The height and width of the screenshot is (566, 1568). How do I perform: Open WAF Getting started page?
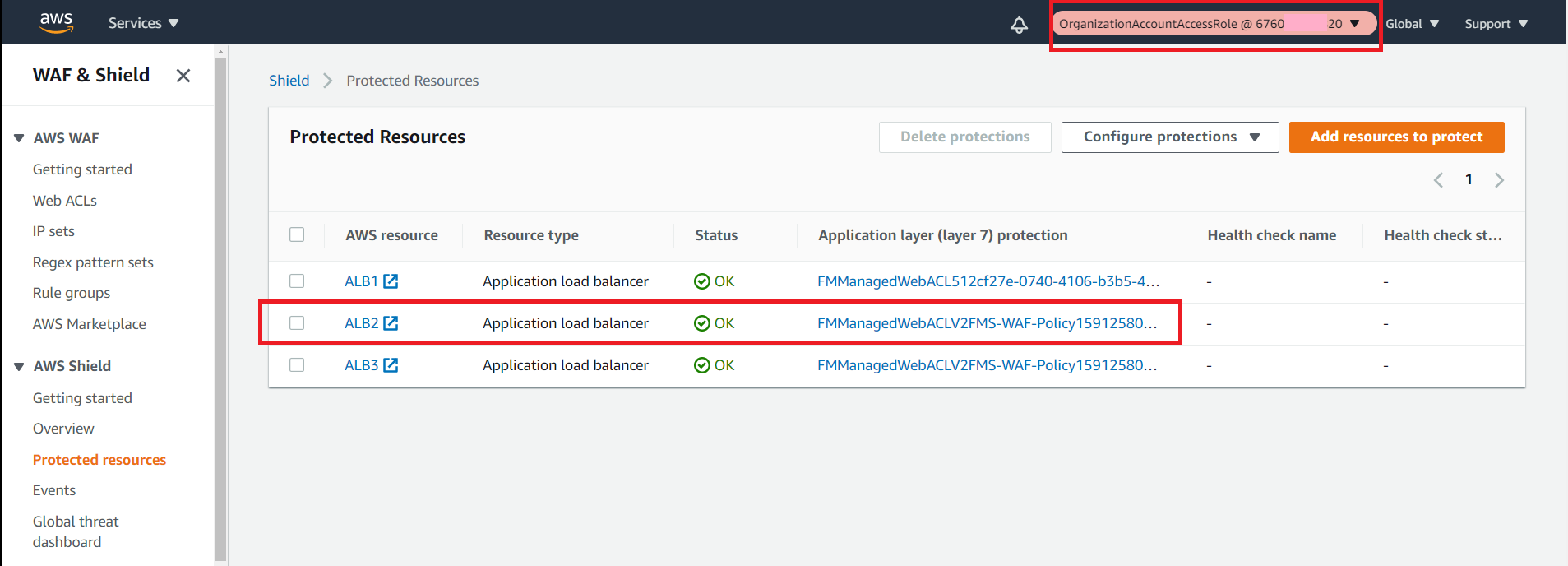point(82,169)
